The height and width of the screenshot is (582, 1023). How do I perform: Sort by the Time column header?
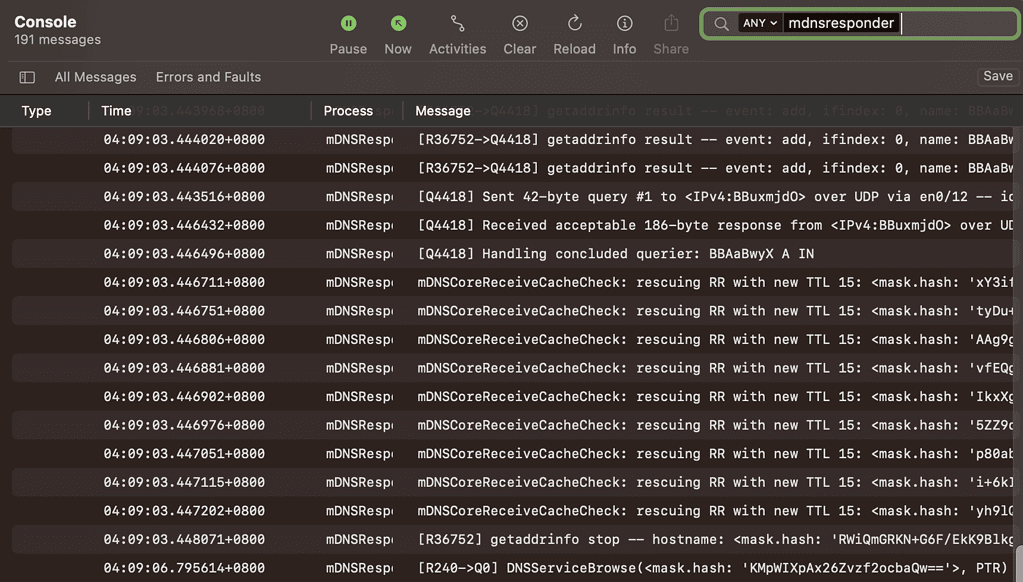pos(116,111)
